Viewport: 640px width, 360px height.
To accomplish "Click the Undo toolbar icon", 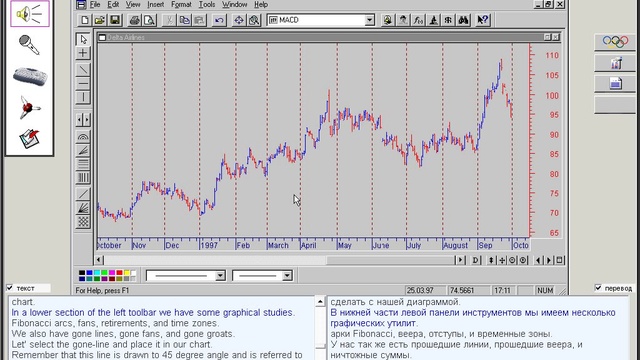I will (219, 20).
